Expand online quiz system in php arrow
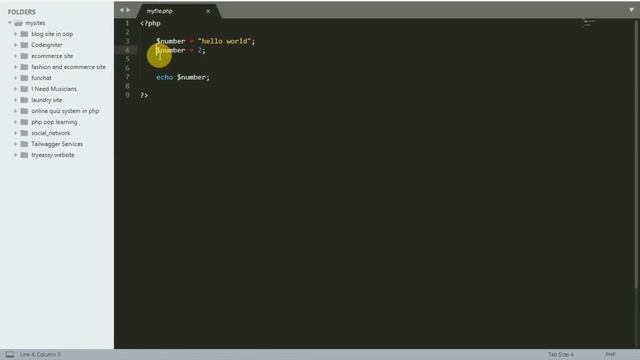The image size is (640, 360). point(16,111)
